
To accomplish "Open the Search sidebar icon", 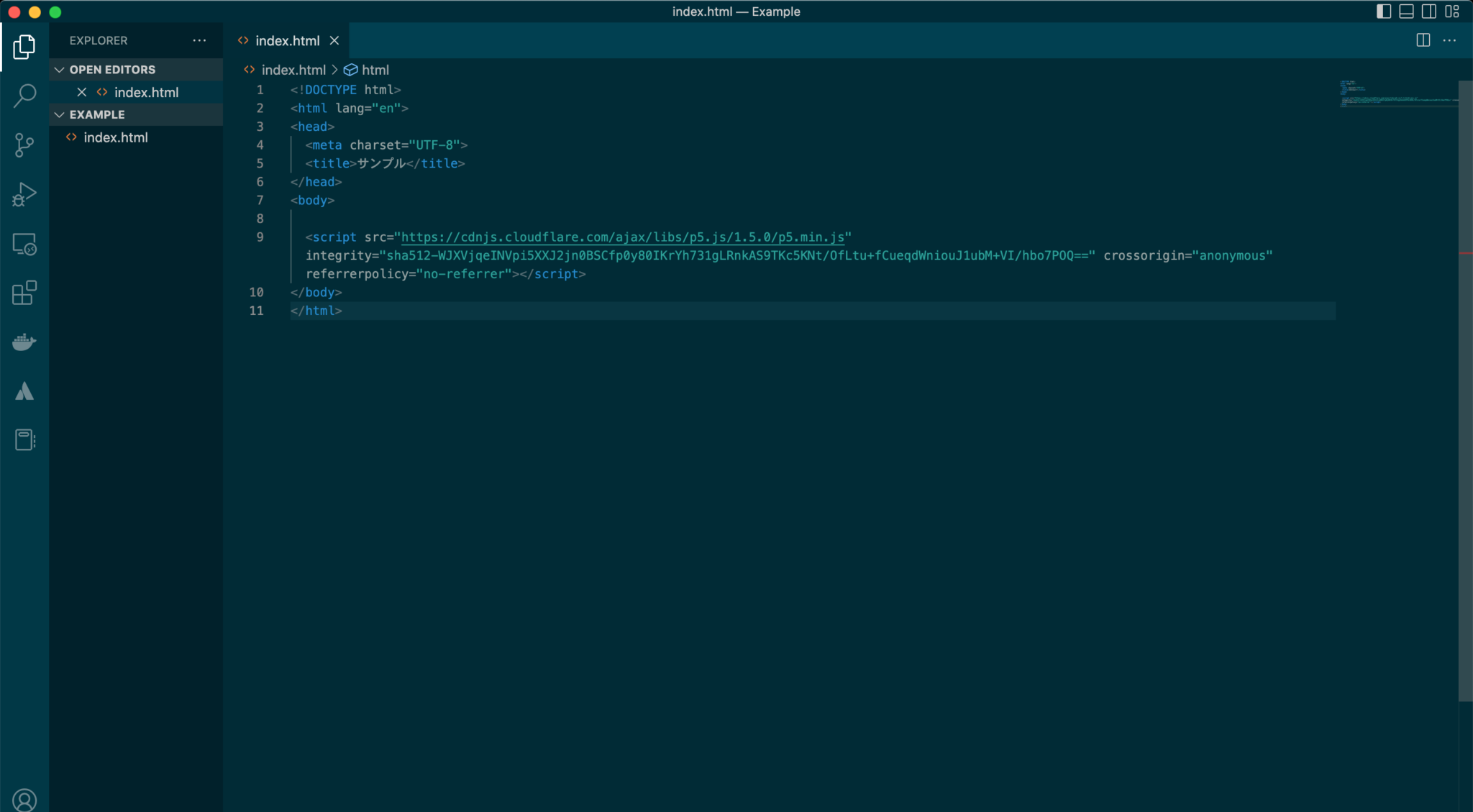I will coord(24,95).
